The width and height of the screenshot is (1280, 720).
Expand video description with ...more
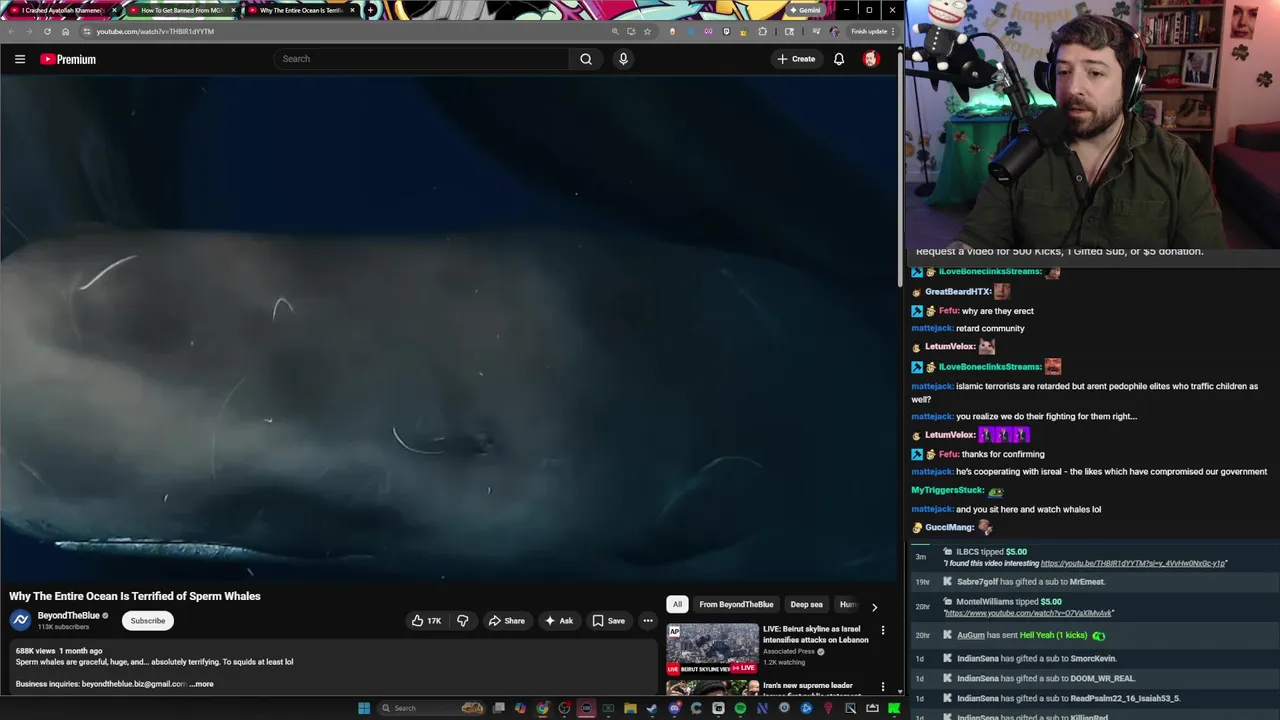(x=202, y=684)
